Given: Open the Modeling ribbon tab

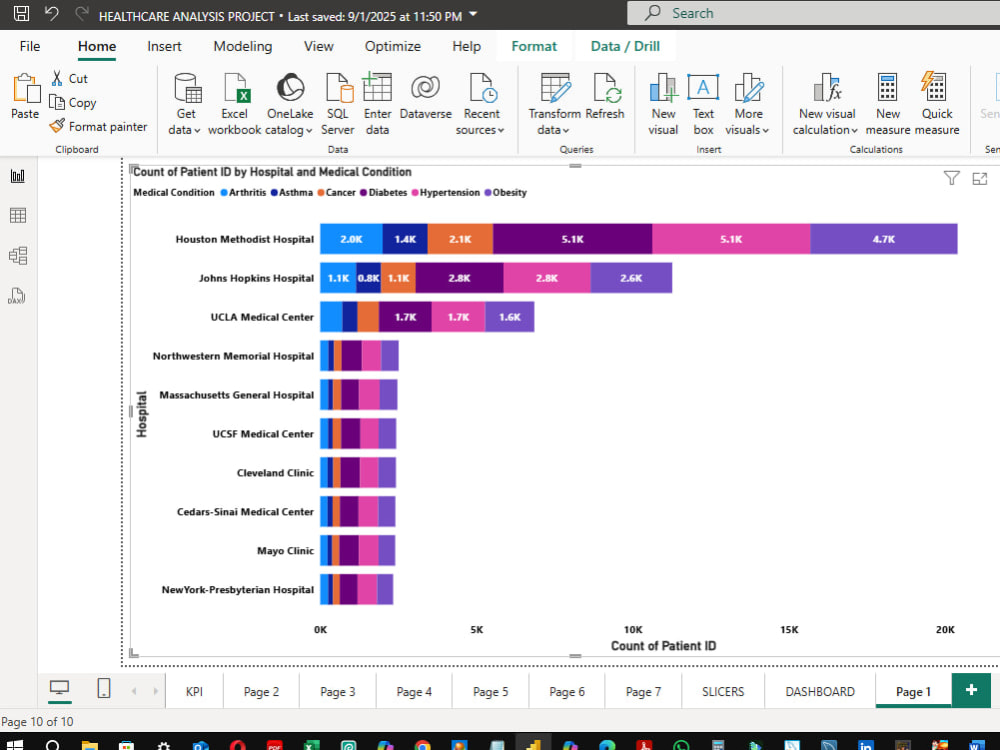Looking at the screenshot, I should point(242,46).
